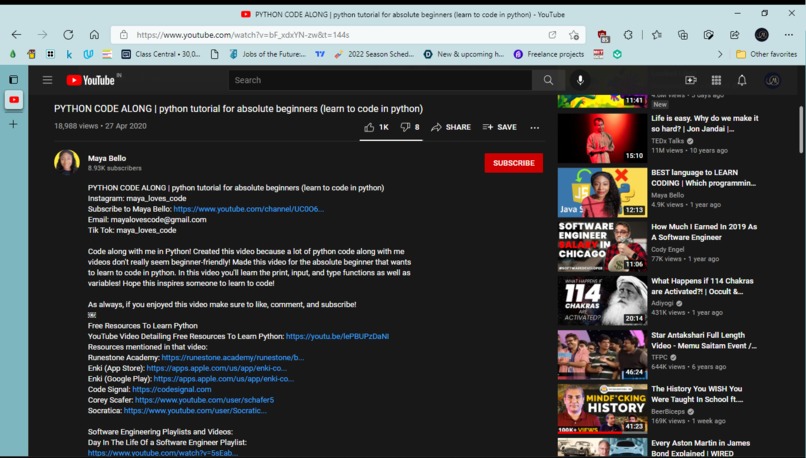
Task: Open the youtu.be free resources link
Action: tap(337, 336)
